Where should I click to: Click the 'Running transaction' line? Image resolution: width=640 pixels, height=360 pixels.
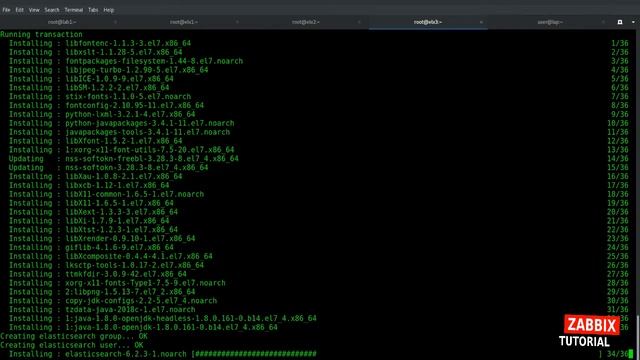[41, 35]
